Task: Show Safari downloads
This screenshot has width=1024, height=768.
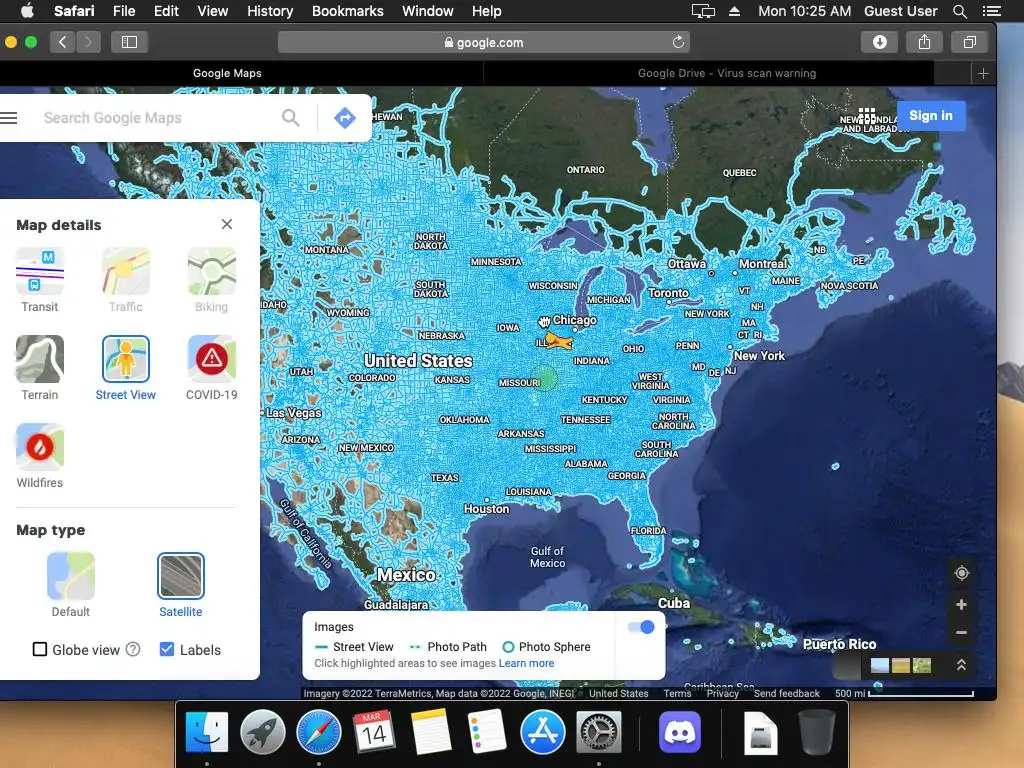Action: coord(880,42)
